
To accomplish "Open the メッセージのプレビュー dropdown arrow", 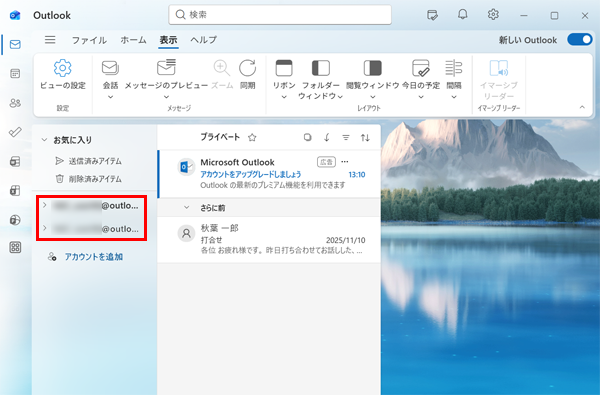I will [x=166, y=97].
